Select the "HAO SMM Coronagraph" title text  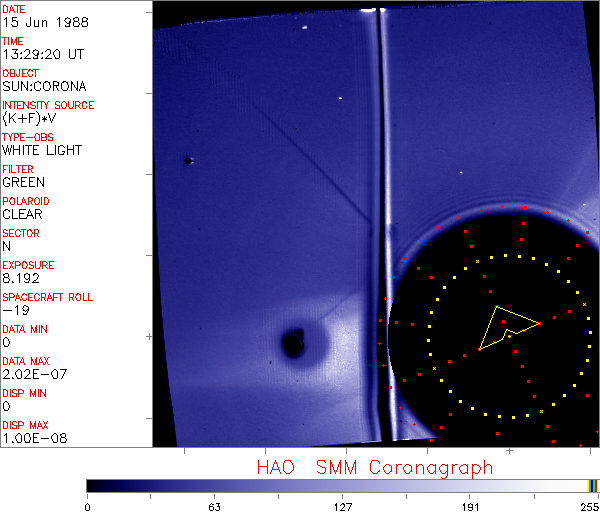[375, 467]
